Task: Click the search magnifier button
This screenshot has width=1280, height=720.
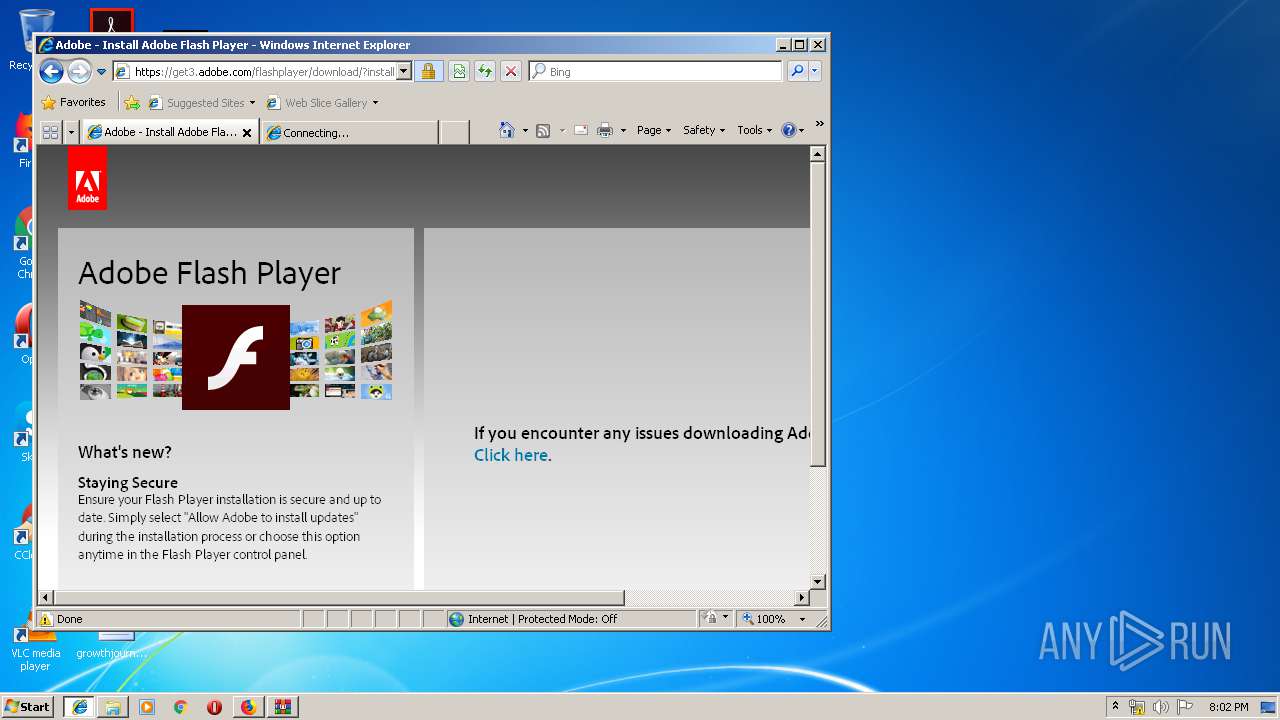Action: [797, 71]
